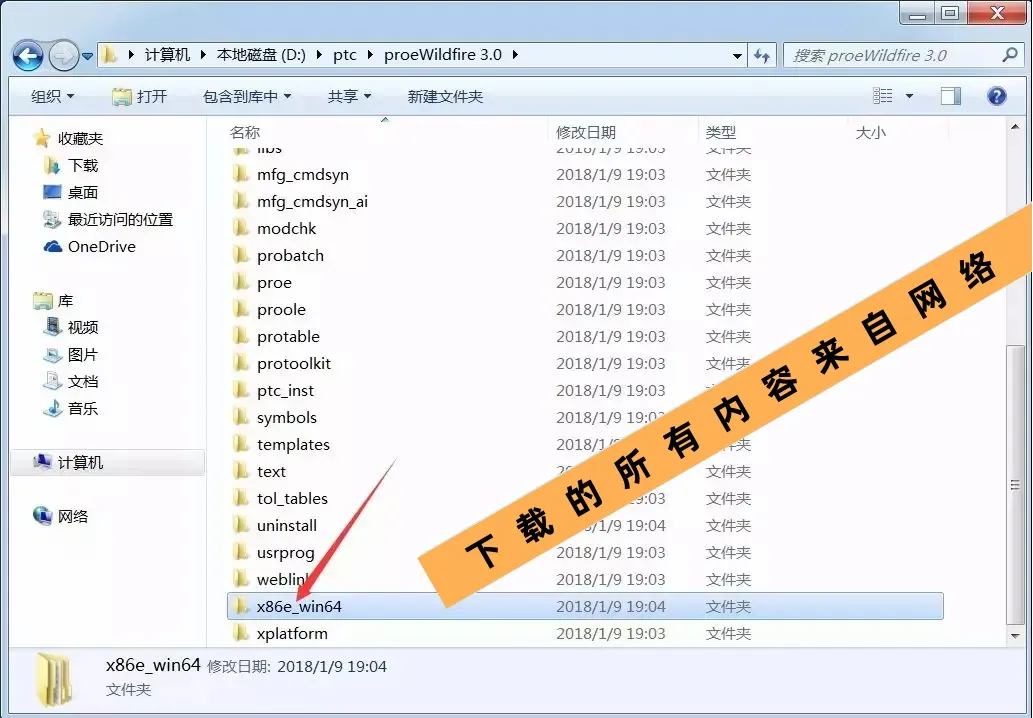The height and width of the screenshot is (718, 1033).
Task: Sort by 修改日期 column header
Action: (x=586, y=132)
